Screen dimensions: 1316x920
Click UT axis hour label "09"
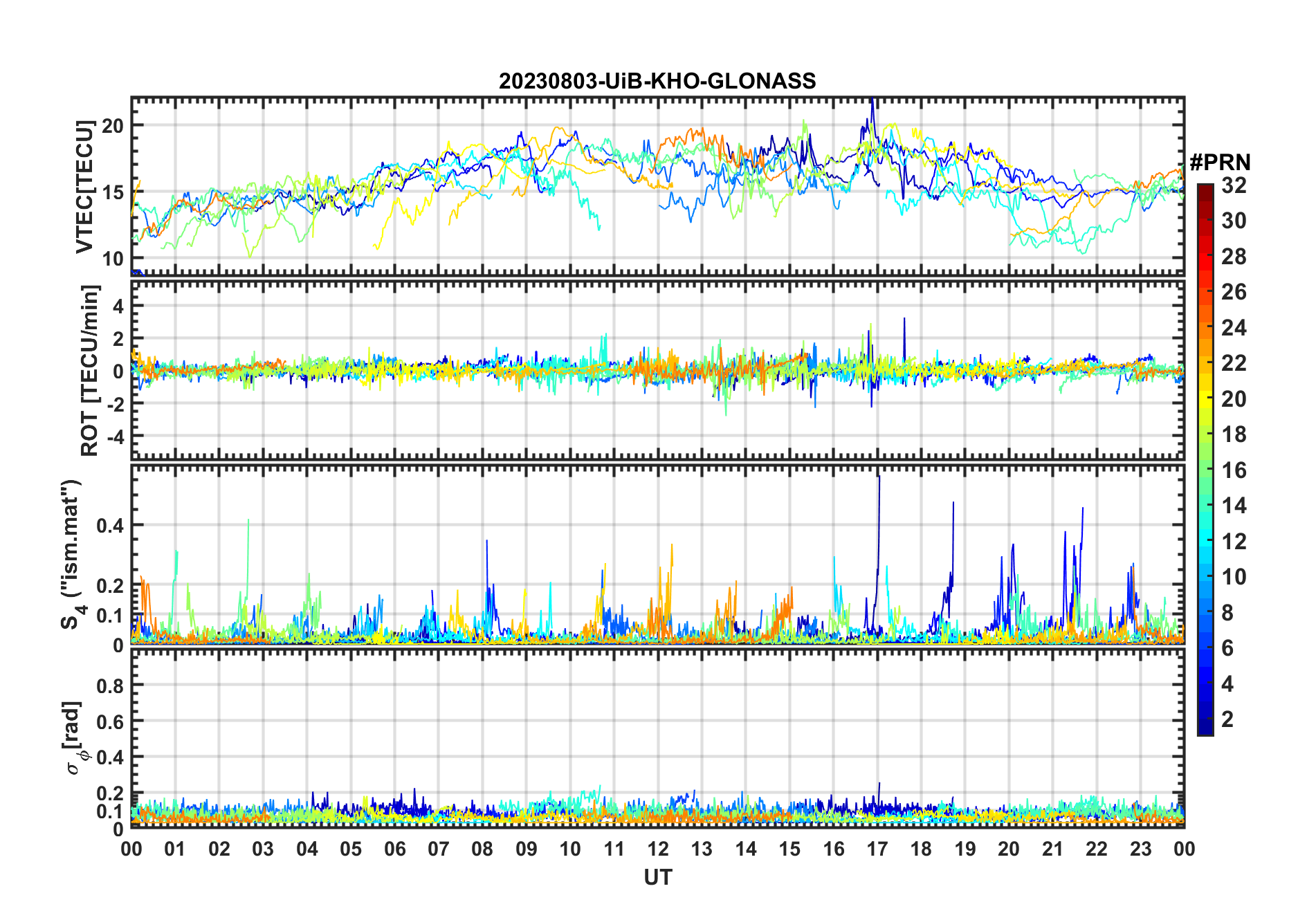coord(526,849)
